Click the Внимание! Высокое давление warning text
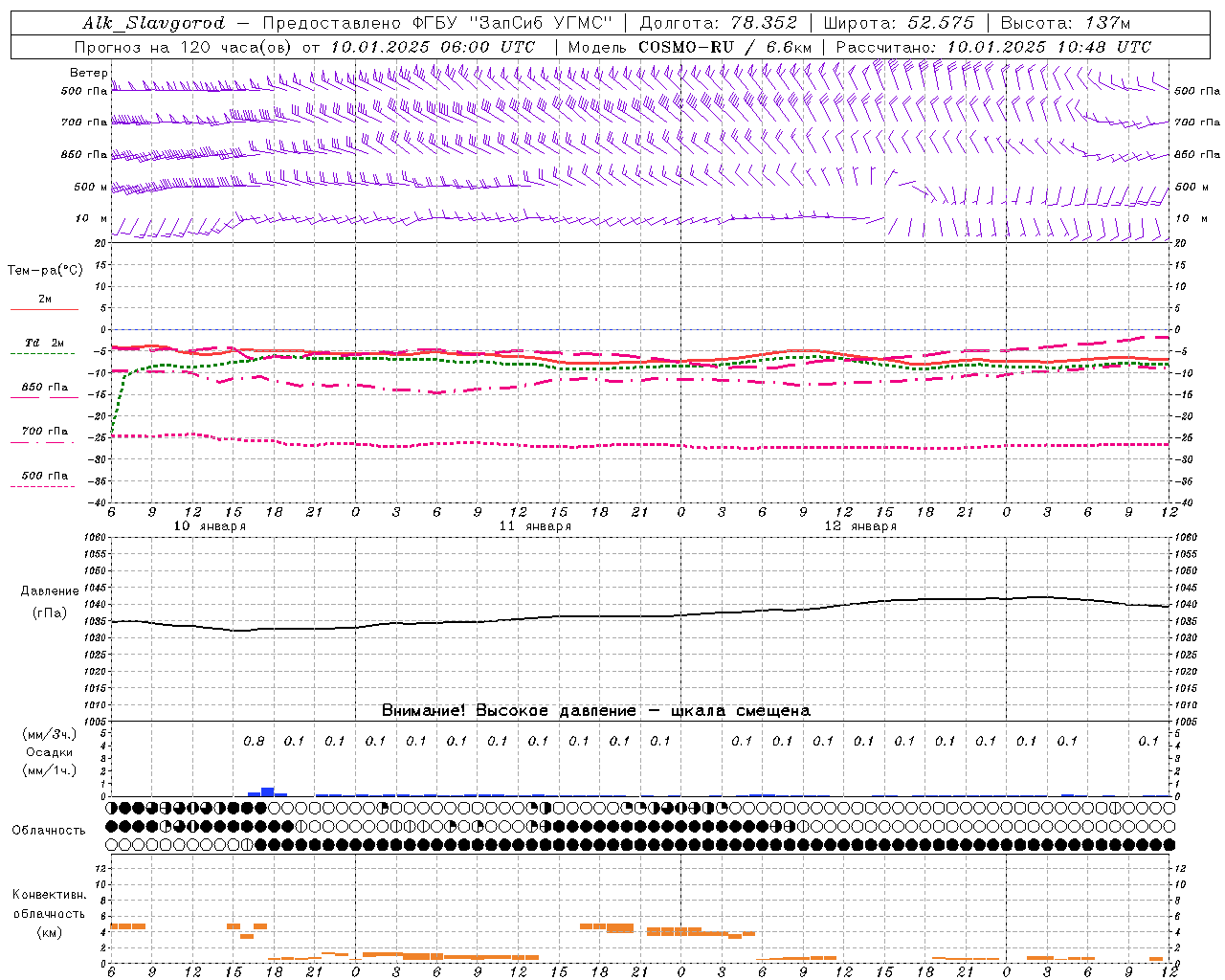Viewport: 1225px width, 980px height. [596, 711]
